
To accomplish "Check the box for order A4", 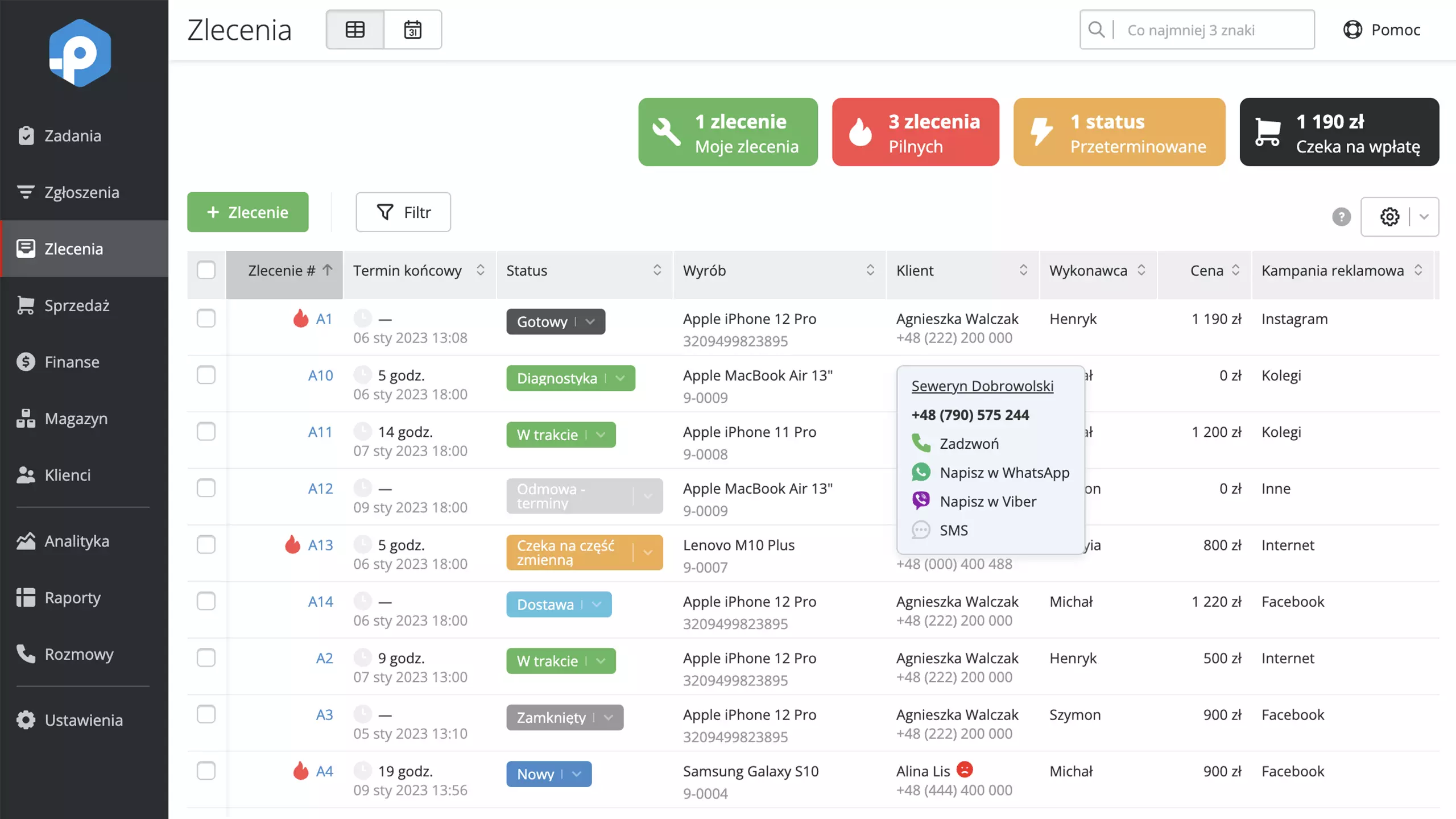I will (x=206, y=771).
